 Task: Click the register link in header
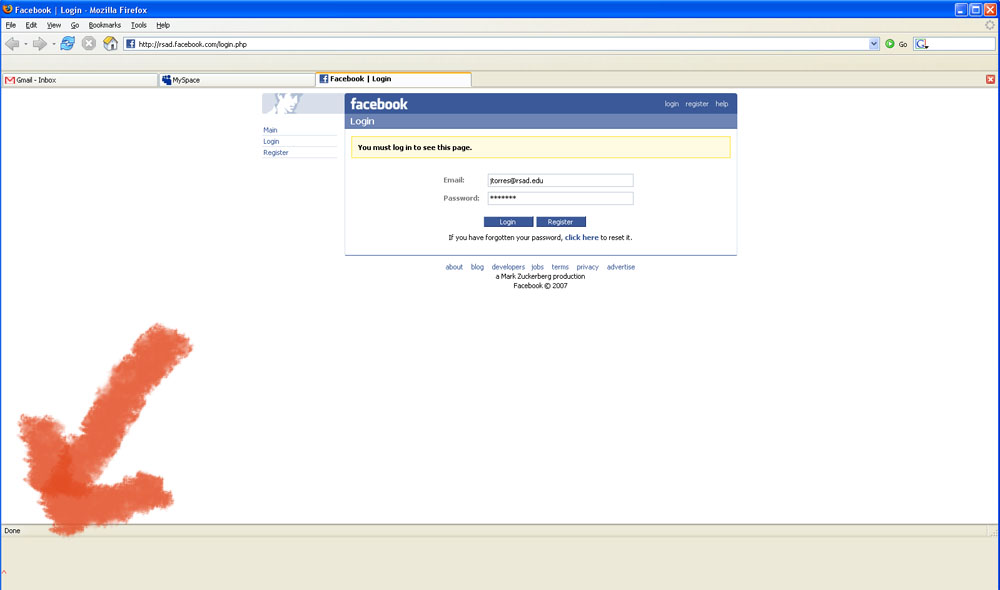pyautogui.click(x=697, y=104)
